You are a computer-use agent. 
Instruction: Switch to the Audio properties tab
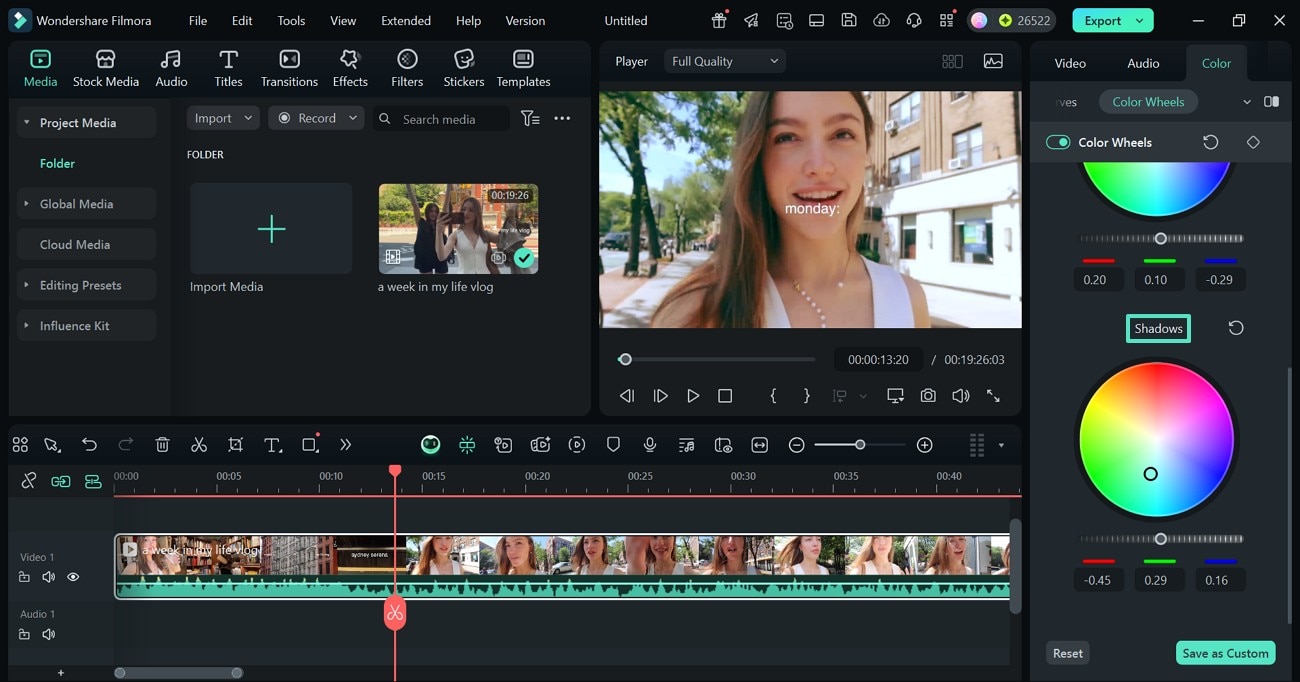[1143, 63]
